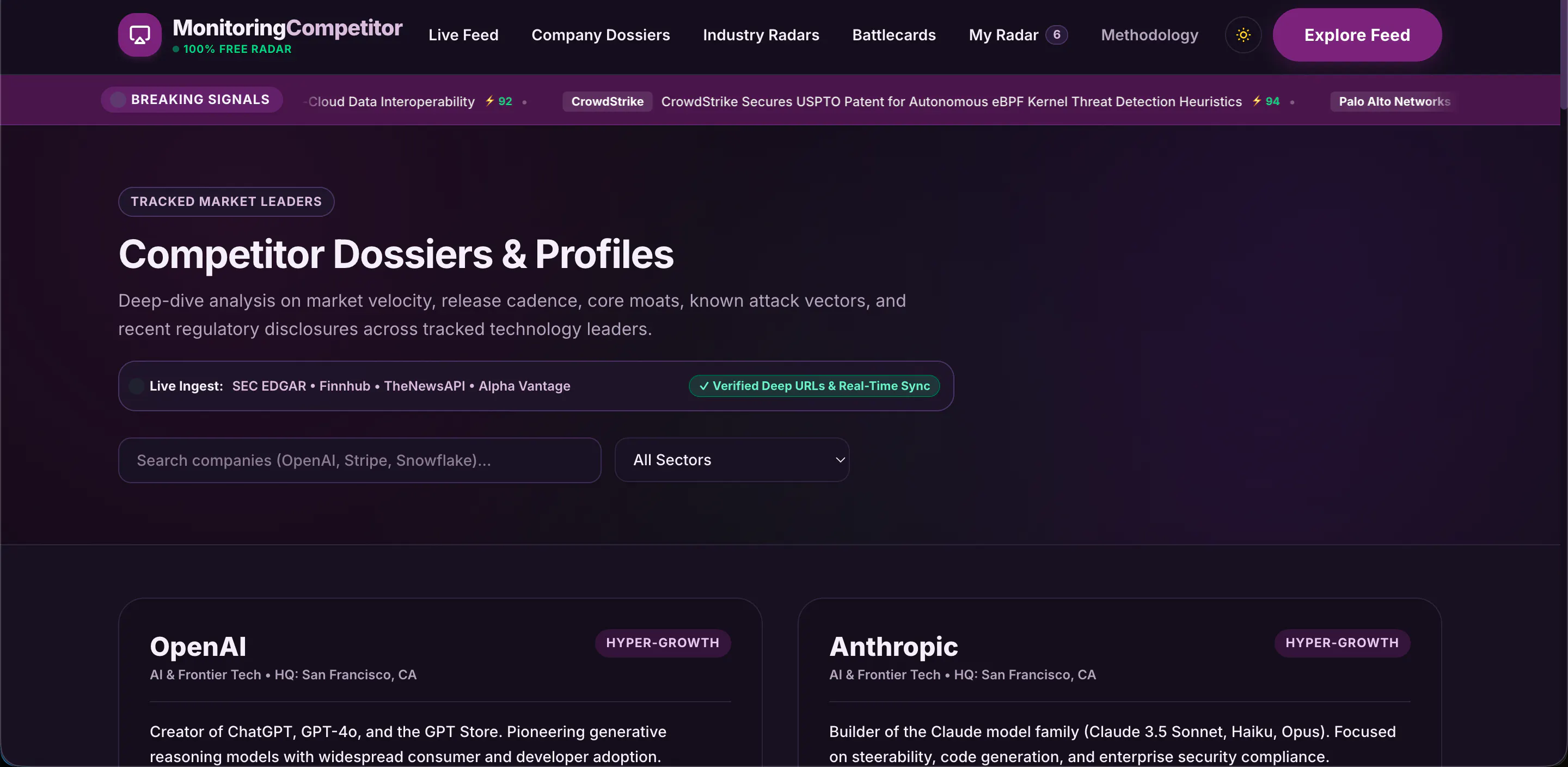Click the Tracked Market Leaders pill
The width and height of the screenshot is (1568, 767).
(226, 202)
